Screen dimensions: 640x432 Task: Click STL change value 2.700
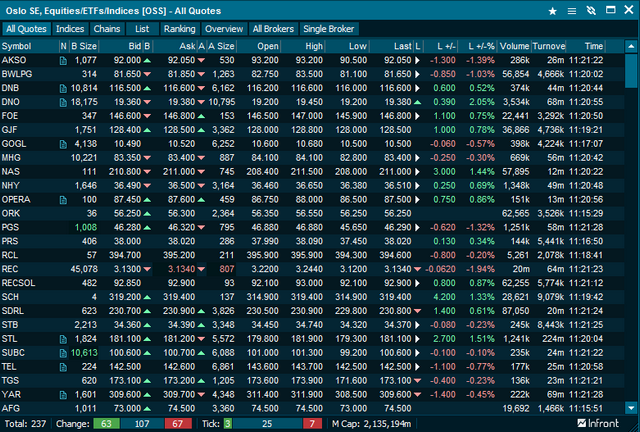(444, 339)
